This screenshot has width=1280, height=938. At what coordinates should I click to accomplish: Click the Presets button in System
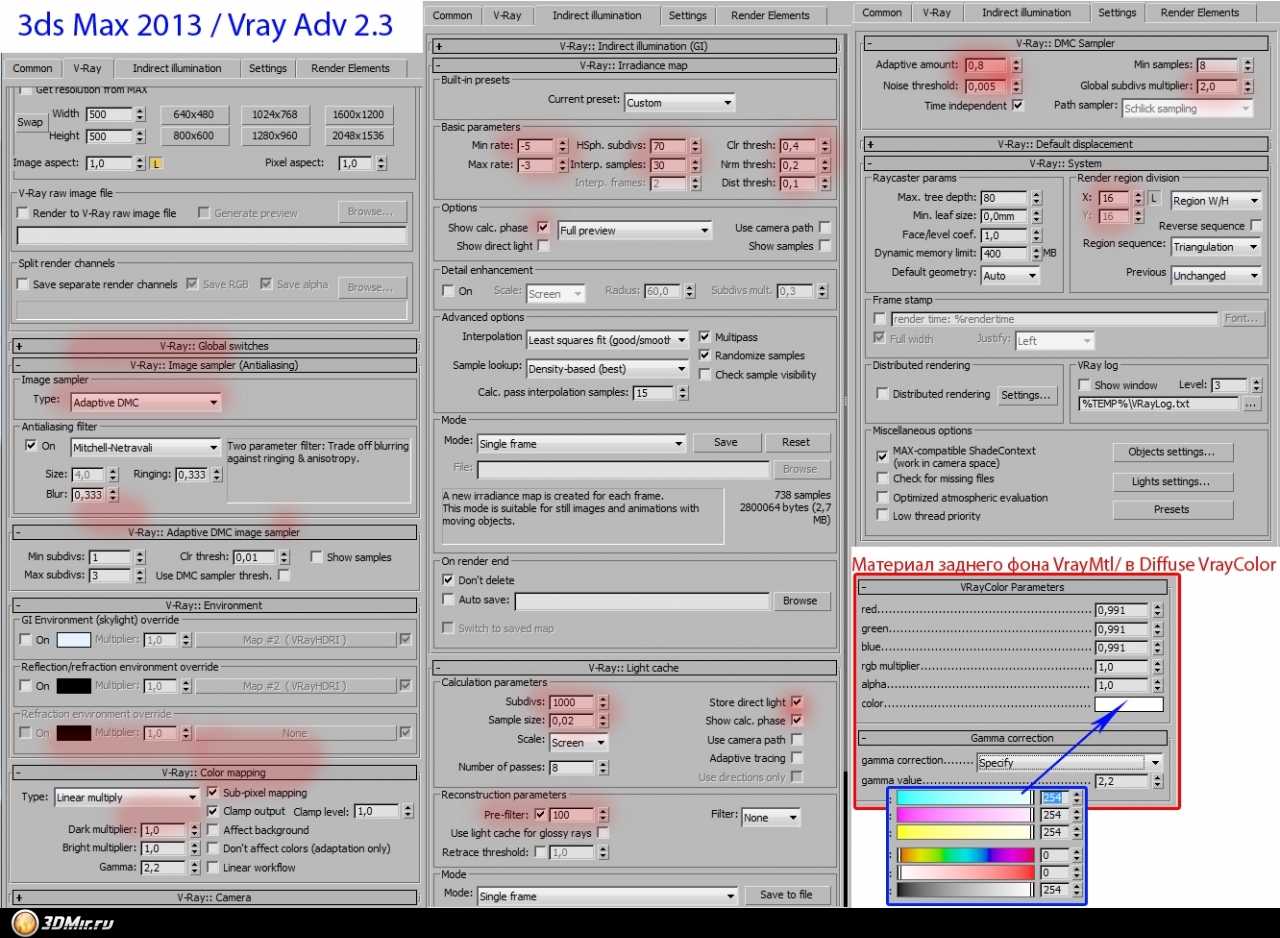point(1171,509)
